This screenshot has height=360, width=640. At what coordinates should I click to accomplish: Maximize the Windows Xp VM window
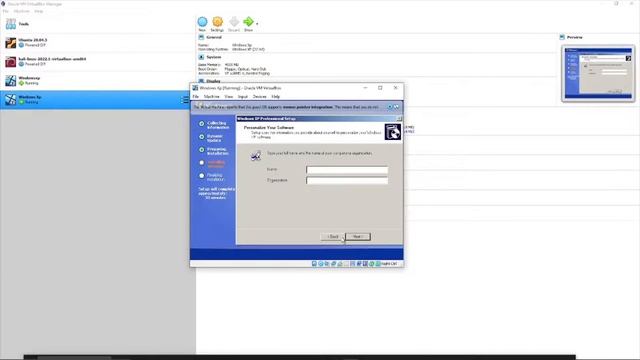pos(380,88)
